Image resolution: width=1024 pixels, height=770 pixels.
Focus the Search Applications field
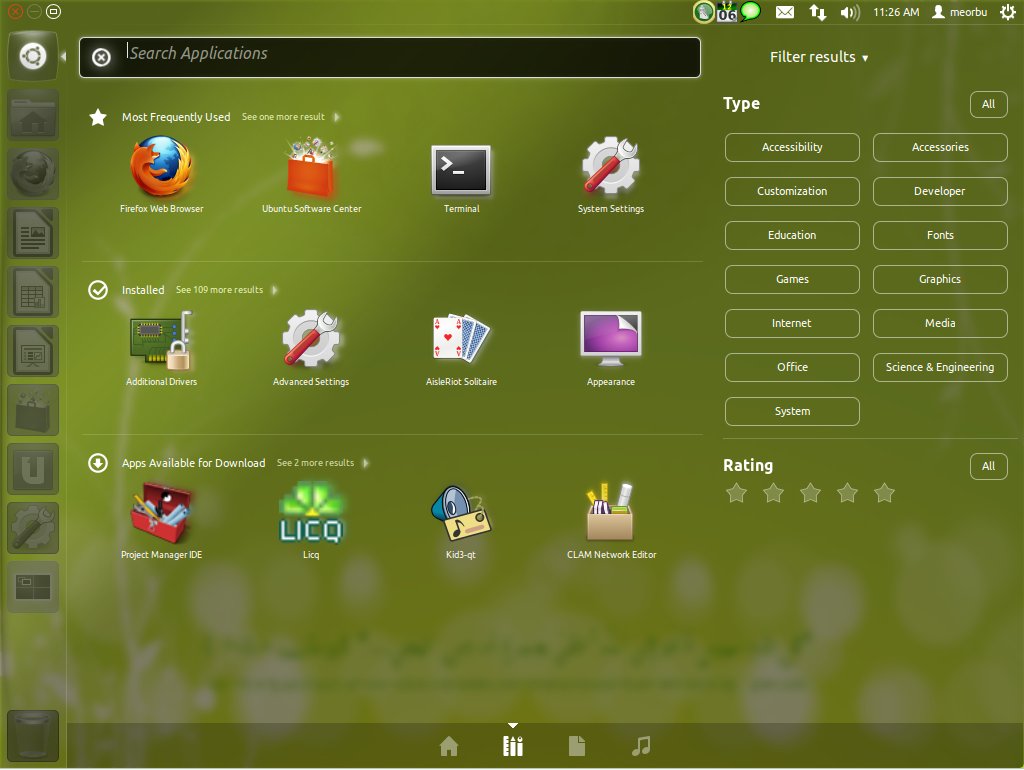pos(390,57)
